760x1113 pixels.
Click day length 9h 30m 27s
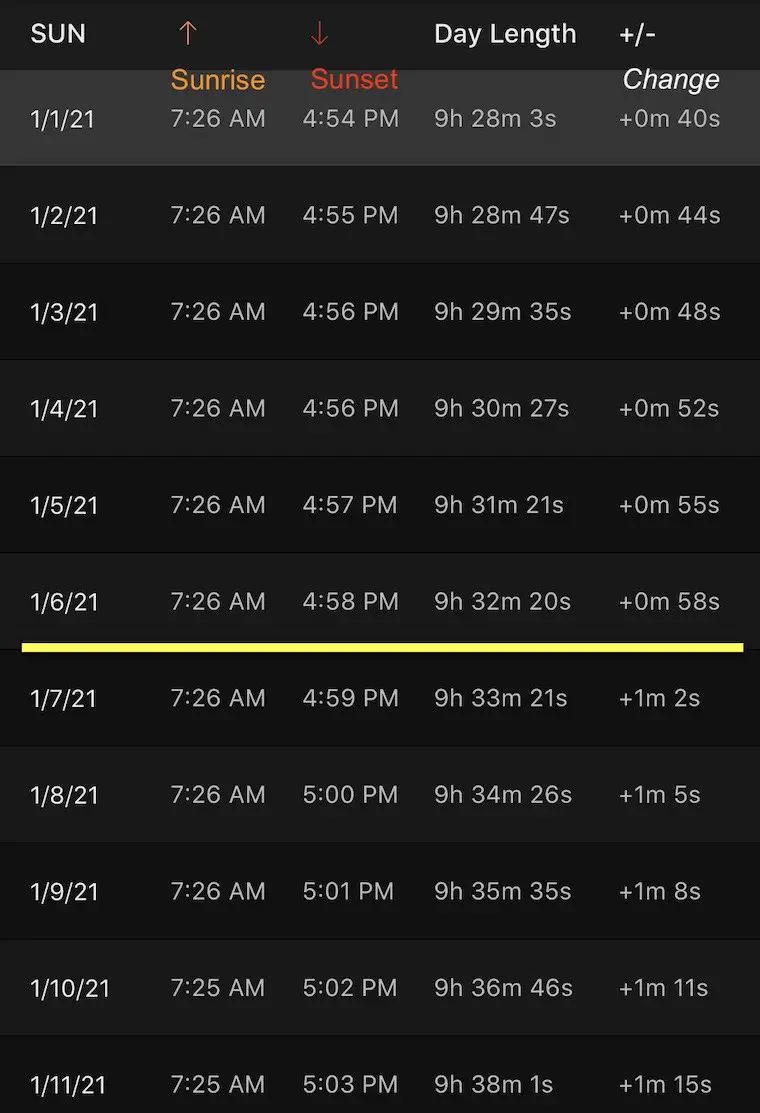click(x=502, y=408)
